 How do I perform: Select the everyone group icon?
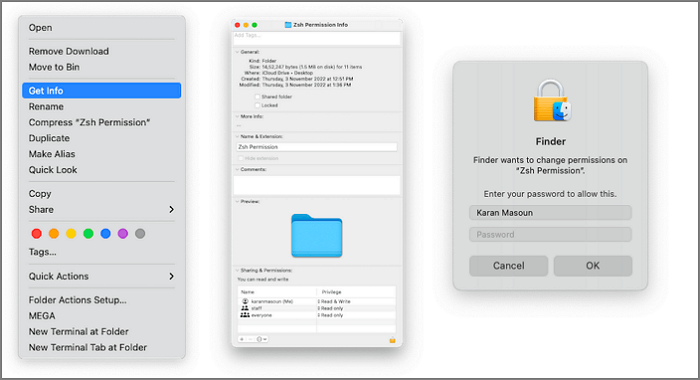click(x=245, y=315)
